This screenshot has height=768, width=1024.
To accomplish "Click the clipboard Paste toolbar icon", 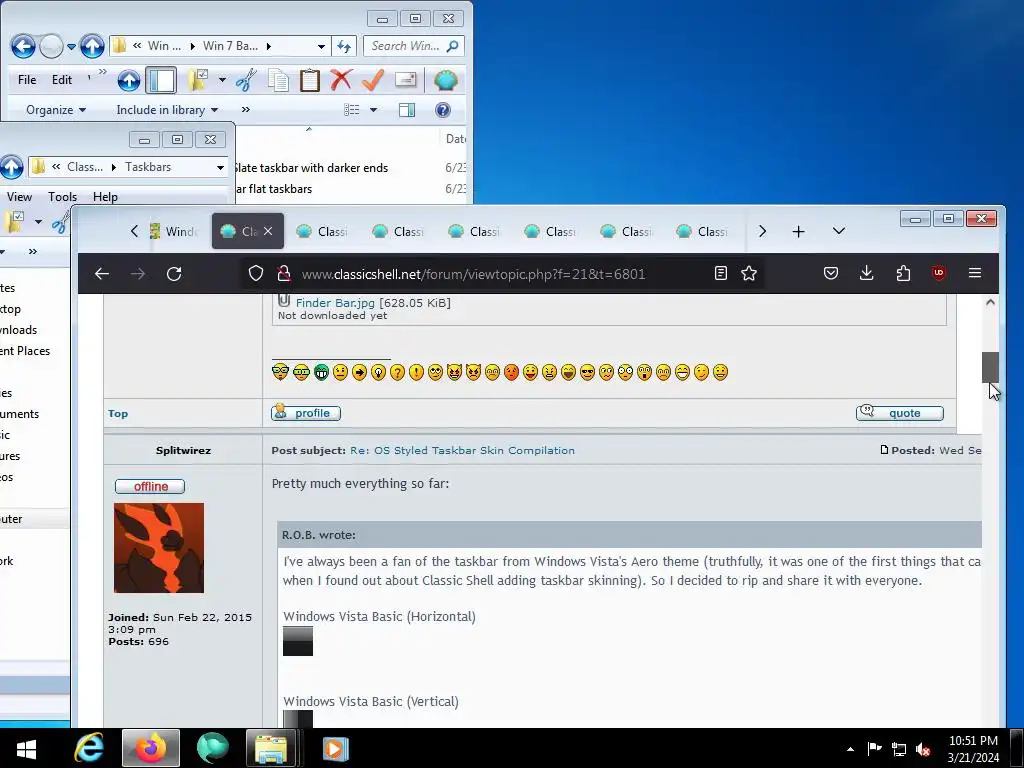I will coord(310,80).
